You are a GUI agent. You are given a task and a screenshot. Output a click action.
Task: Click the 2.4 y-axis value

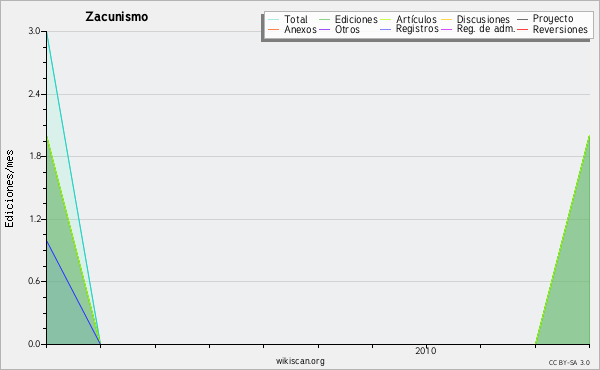(x=35, y=94)
